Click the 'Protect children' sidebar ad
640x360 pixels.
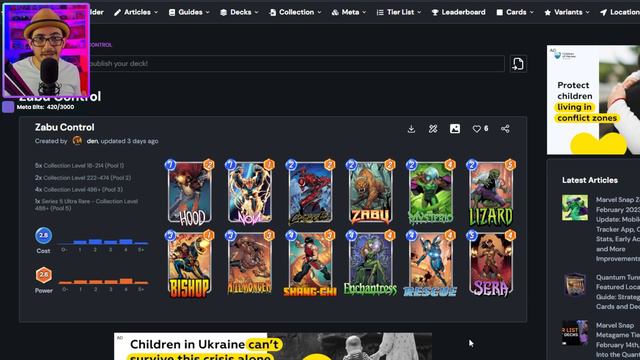tap(593, 100)
